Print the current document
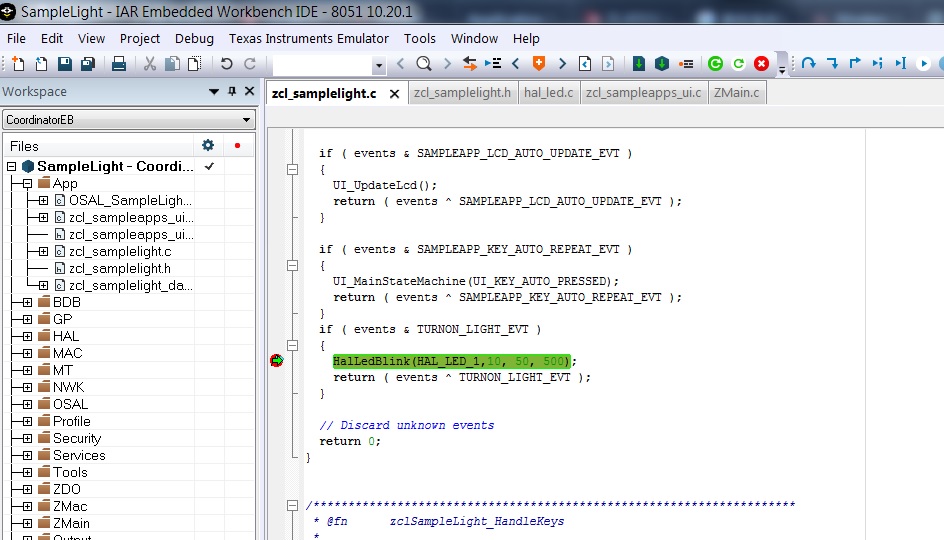This screenshot has width=944, height=540. tap(119, 63)
